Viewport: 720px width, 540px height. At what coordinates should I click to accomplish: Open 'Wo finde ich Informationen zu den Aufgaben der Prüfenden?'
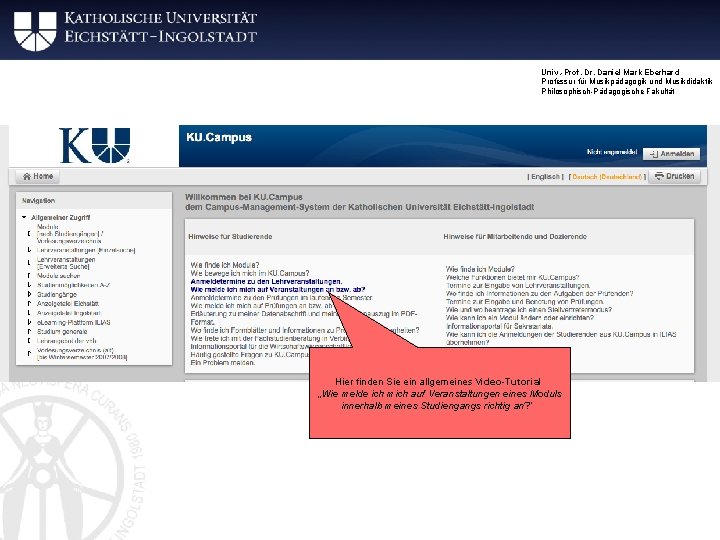coord(540,293)
